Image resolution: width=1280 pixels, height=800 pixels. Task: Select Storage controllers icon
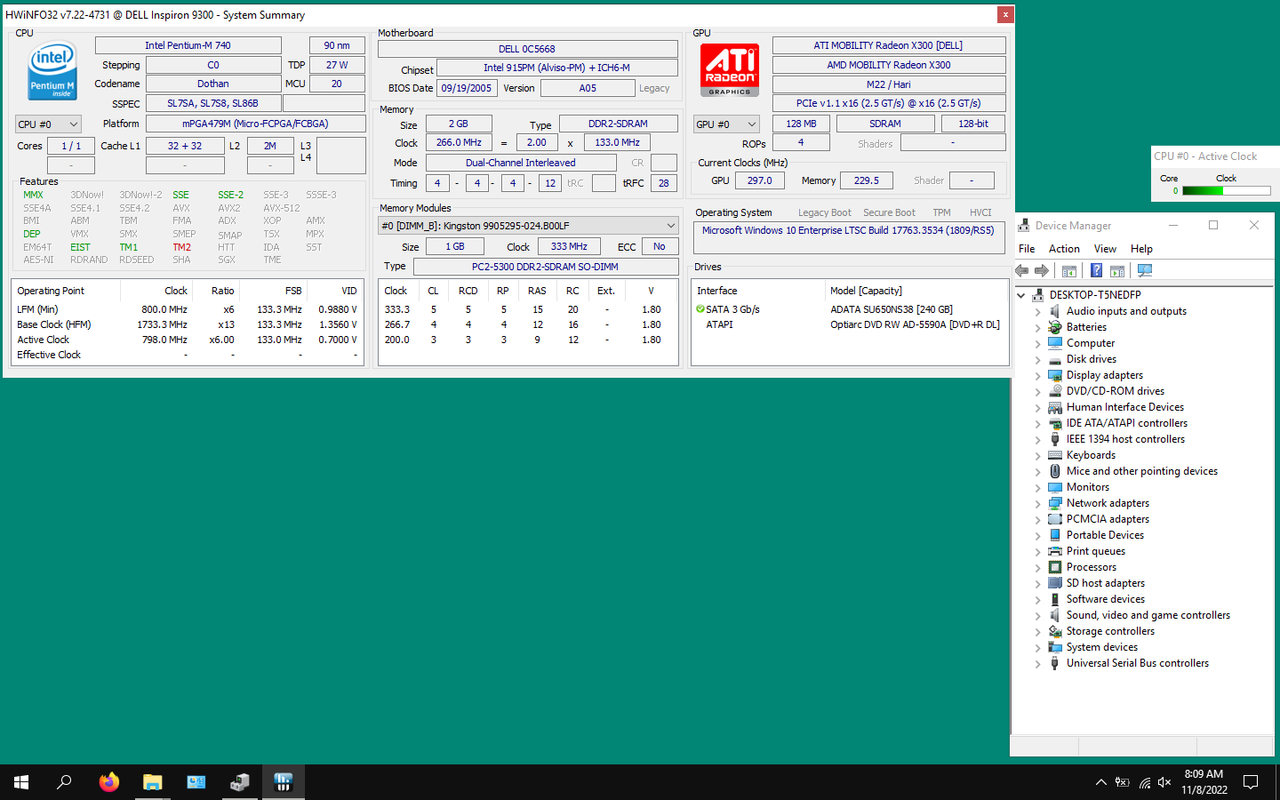click(1055, 631)
